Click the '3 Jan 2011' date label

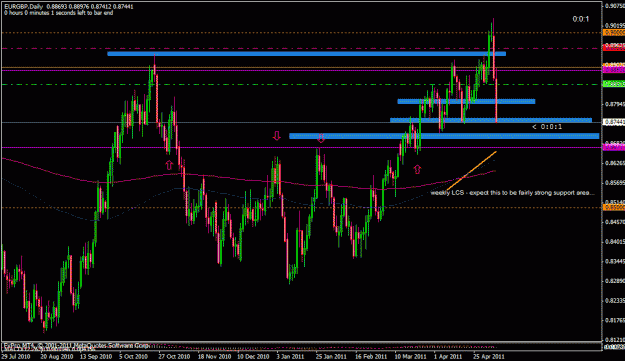point(290,357)
